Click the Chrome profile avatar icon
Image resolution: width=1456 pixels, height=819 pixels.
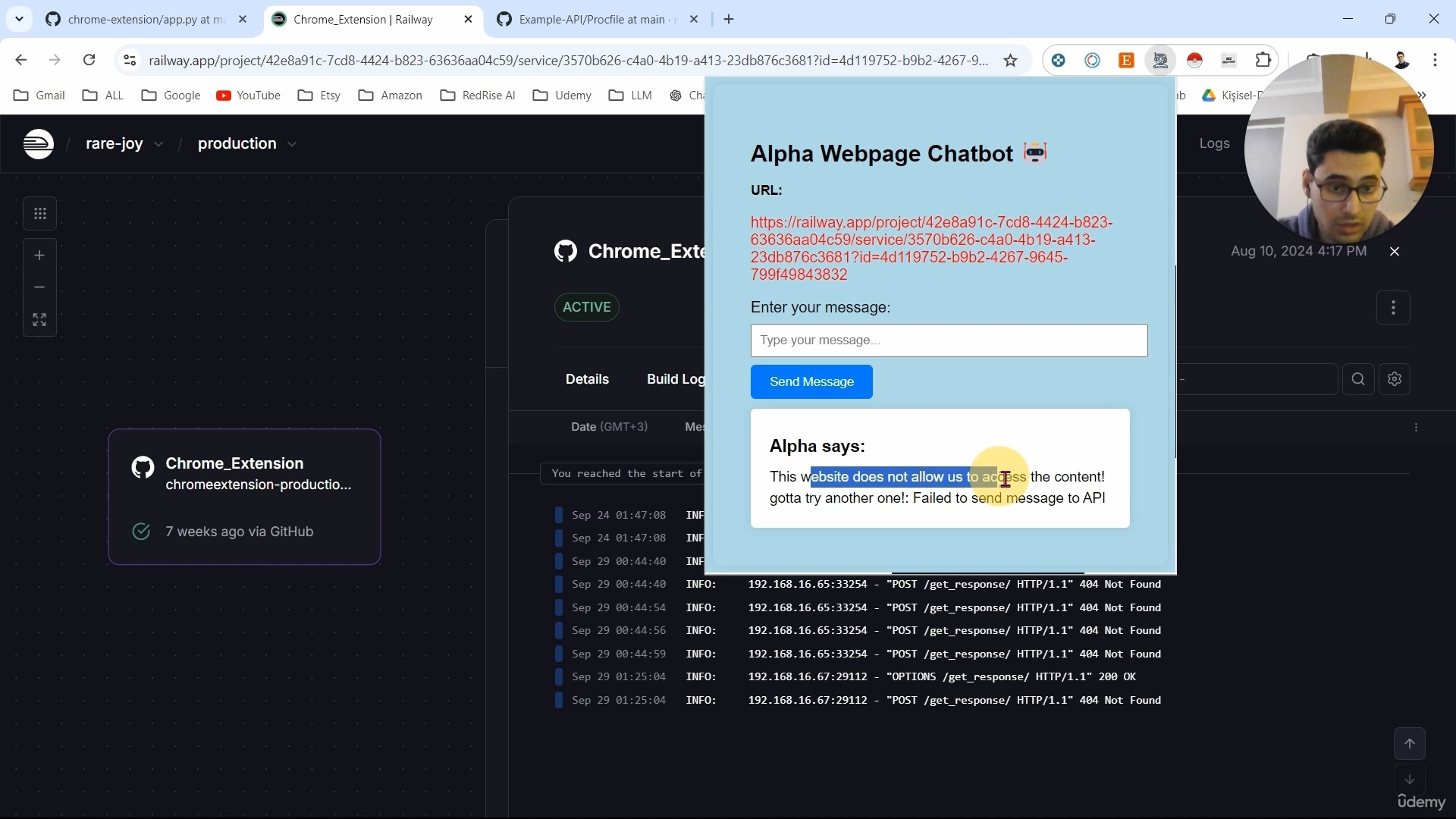click(1401, 60)
